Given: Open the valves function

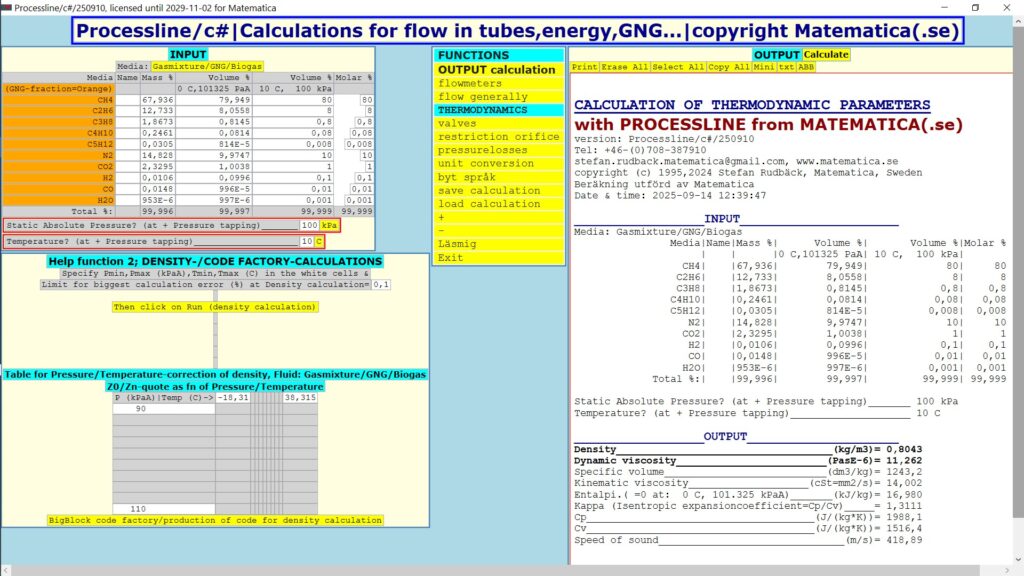Looking at the screenshot, I should [457, 123].
